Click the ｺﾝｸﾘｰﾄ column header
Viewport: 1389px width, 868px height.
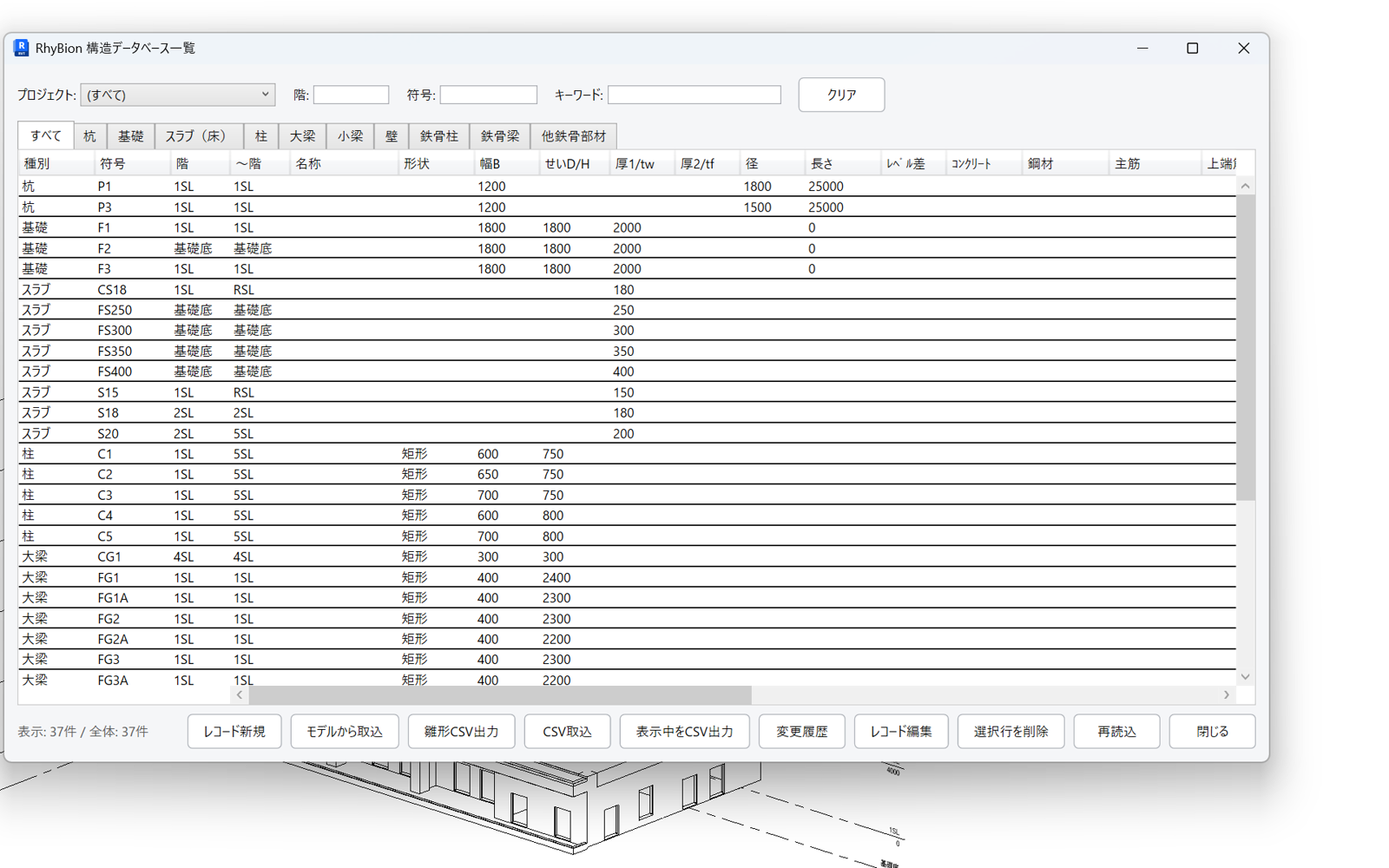(x=984, y=163)
